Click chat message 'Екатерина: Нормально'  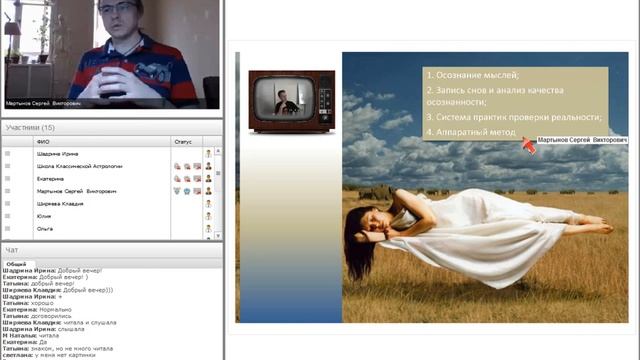coord(37,309)
